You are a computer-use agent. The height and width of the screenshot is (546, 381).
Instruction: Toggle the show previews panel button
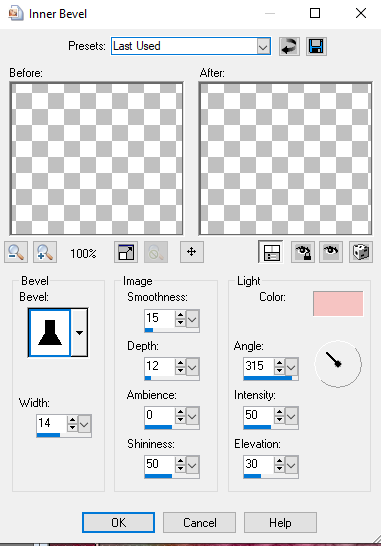pos(271,252)
